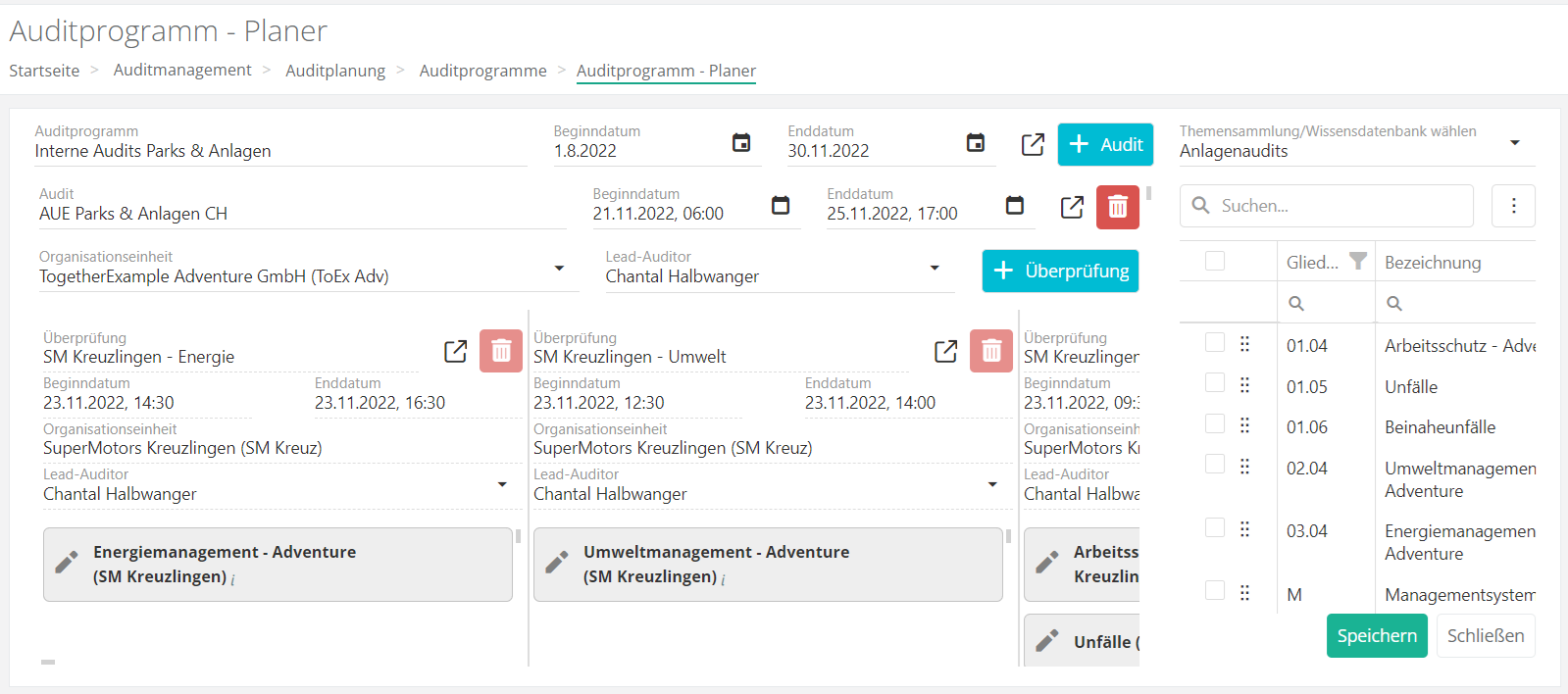Open three-dot options menu beside search
Screen dimensions: 1568x694
click(1513, 206)
